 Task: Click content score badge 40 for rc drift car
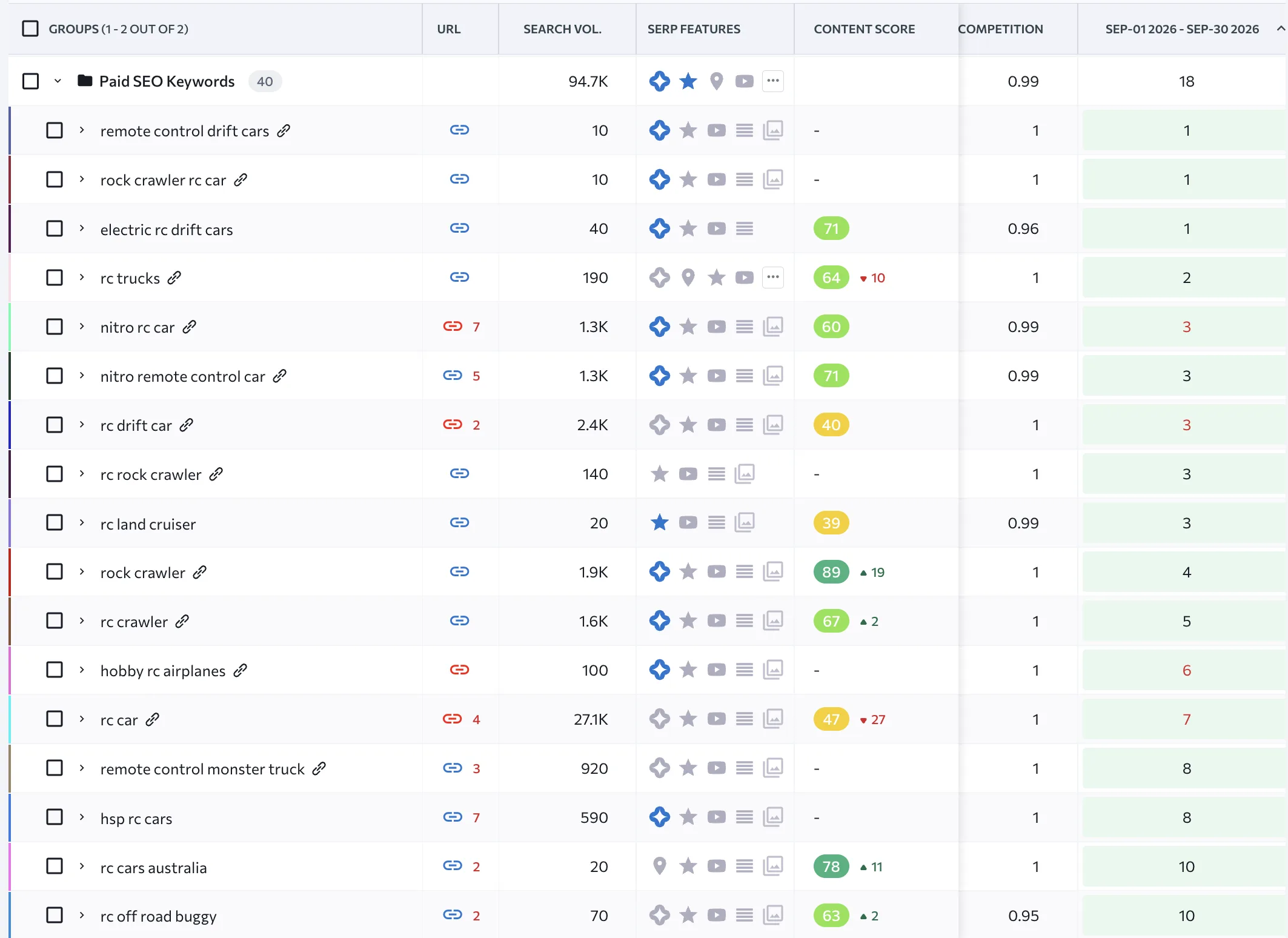[831, 424]
